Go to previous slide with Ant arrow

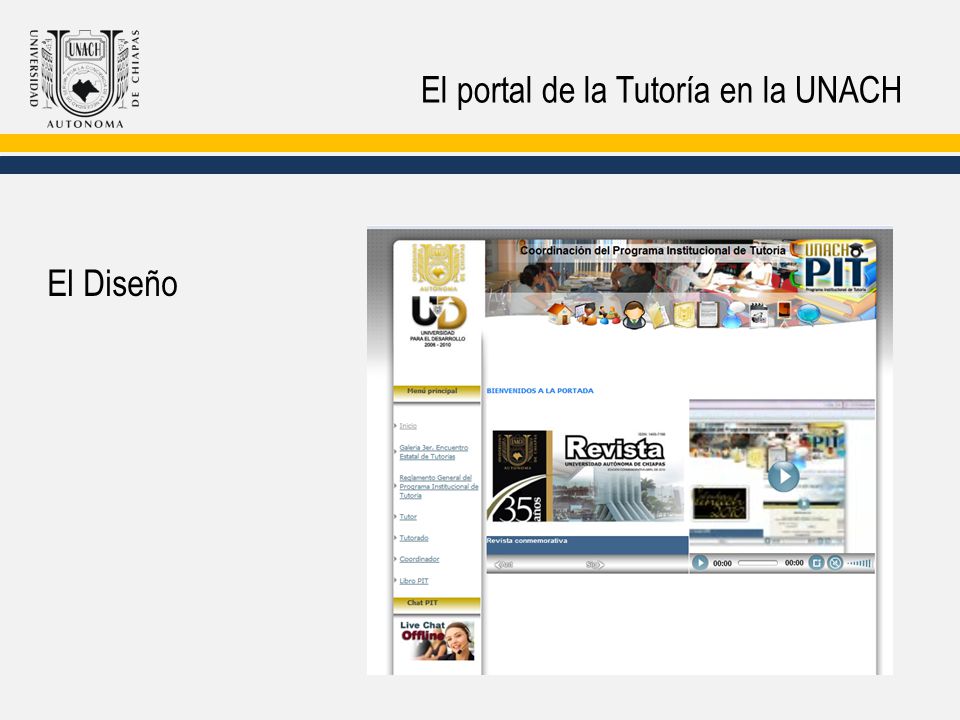click(x=503, y=564)
